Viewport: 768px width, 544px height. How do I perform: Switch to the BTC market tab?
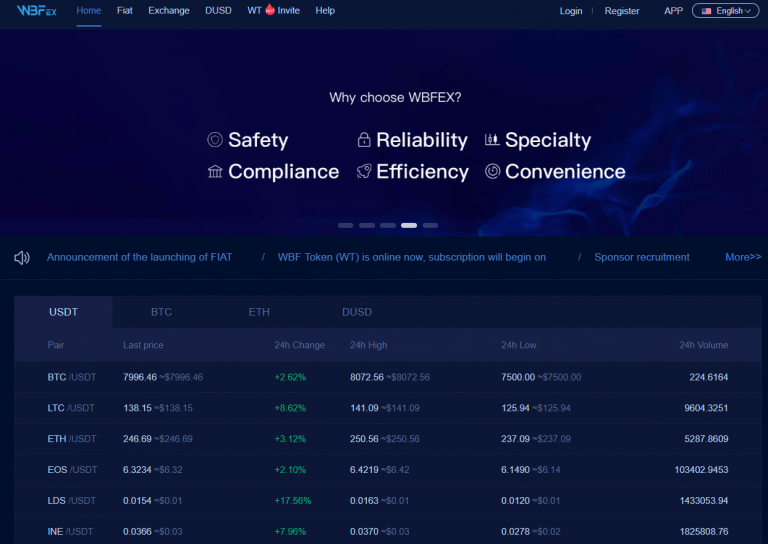pos(161,312)
